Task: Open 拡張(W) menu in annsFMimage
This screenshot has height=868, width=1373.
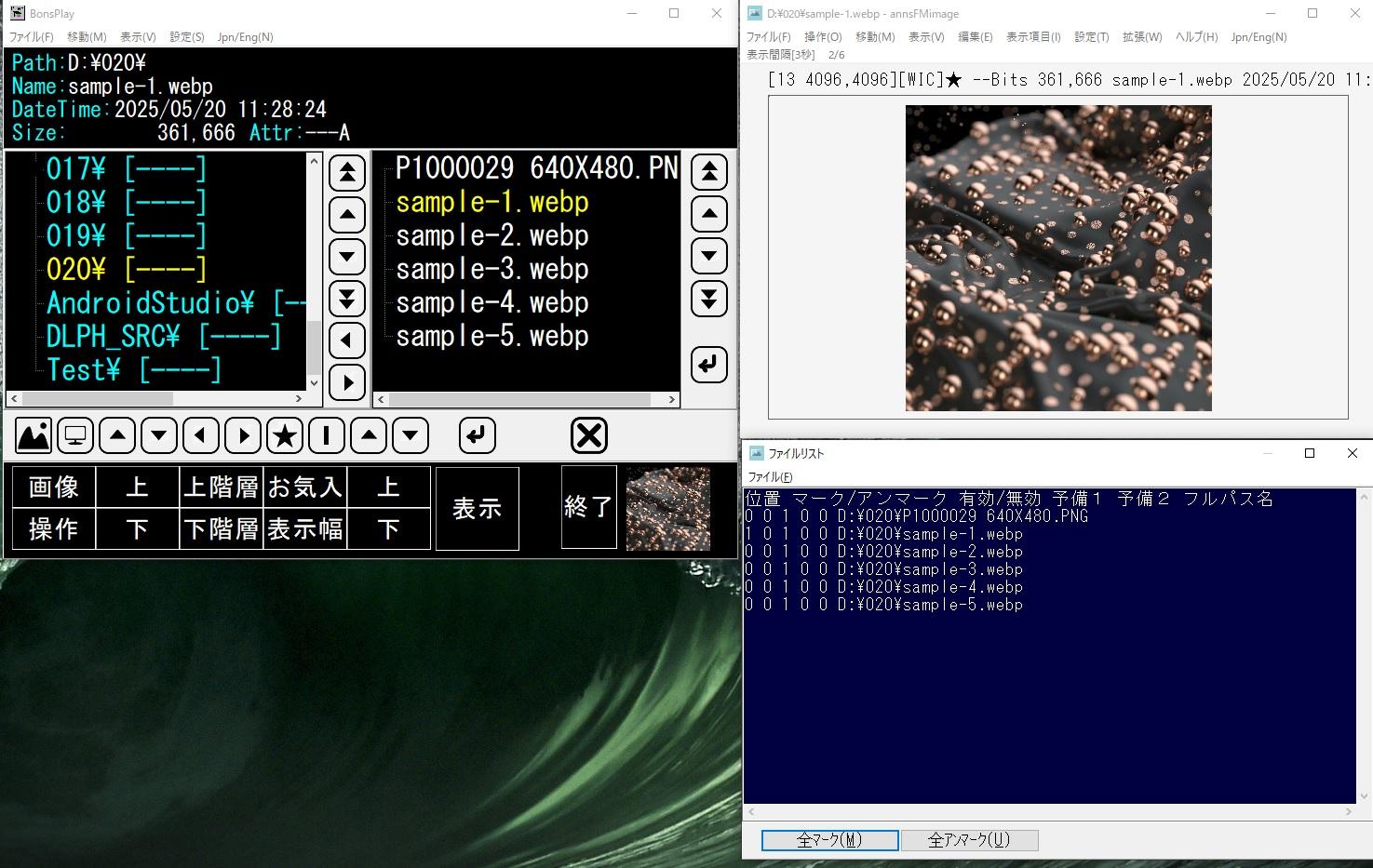Action: pos(1141,37)
